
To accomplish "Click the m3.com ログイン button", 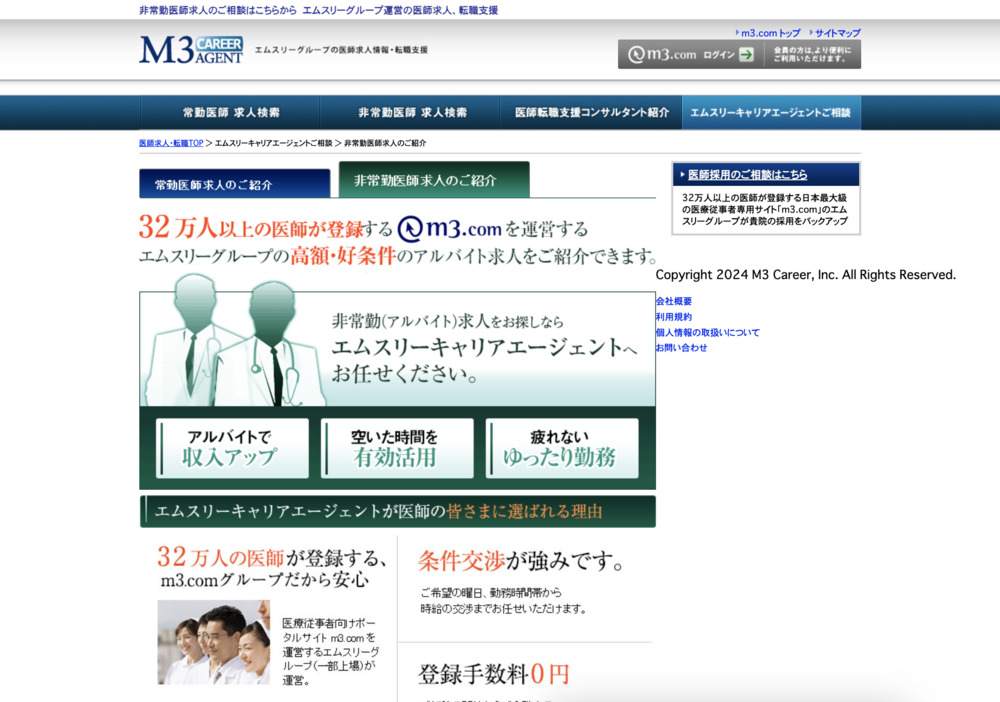I will [x=691, y=54].
